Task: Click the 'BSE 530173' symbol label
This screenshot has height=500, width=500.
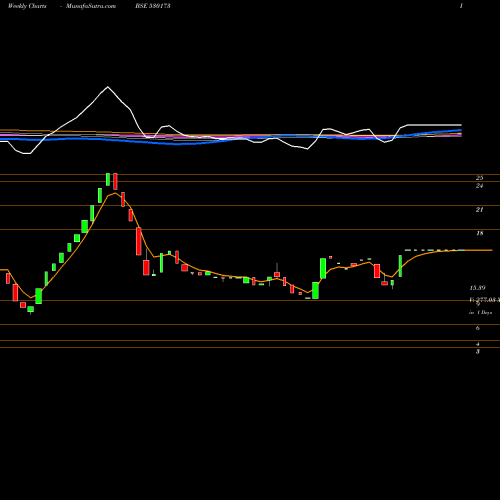Action: (x=153, y=6)
